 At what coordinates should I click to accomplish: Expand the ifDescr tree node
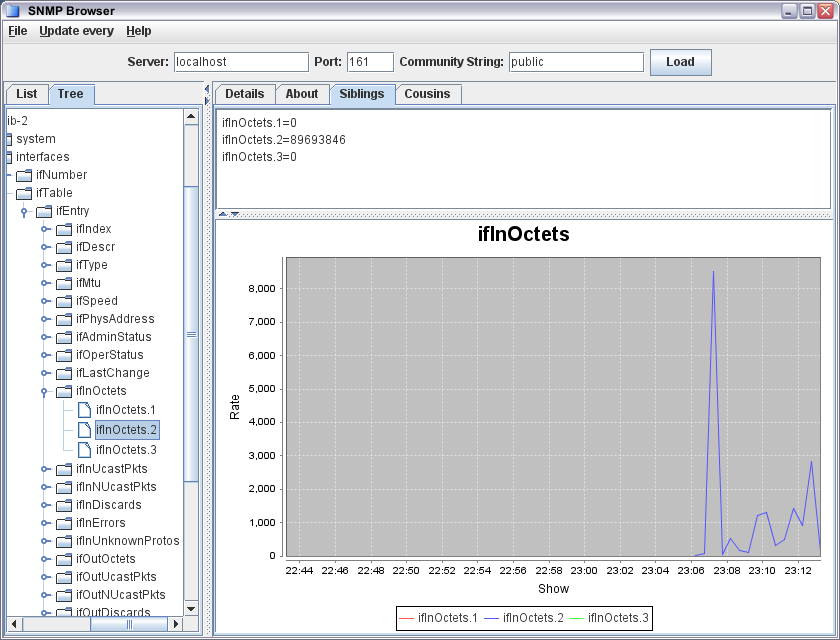click(x=45, y=247)
